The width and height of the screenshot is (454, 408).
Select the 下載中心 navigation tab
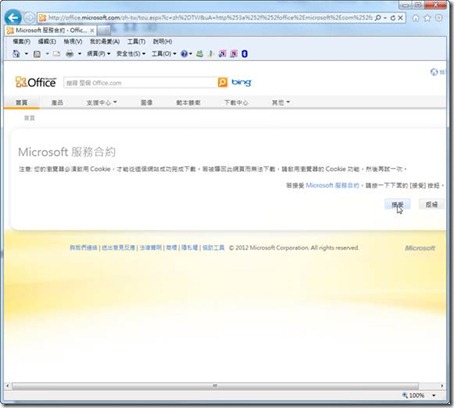pos(236,103)
